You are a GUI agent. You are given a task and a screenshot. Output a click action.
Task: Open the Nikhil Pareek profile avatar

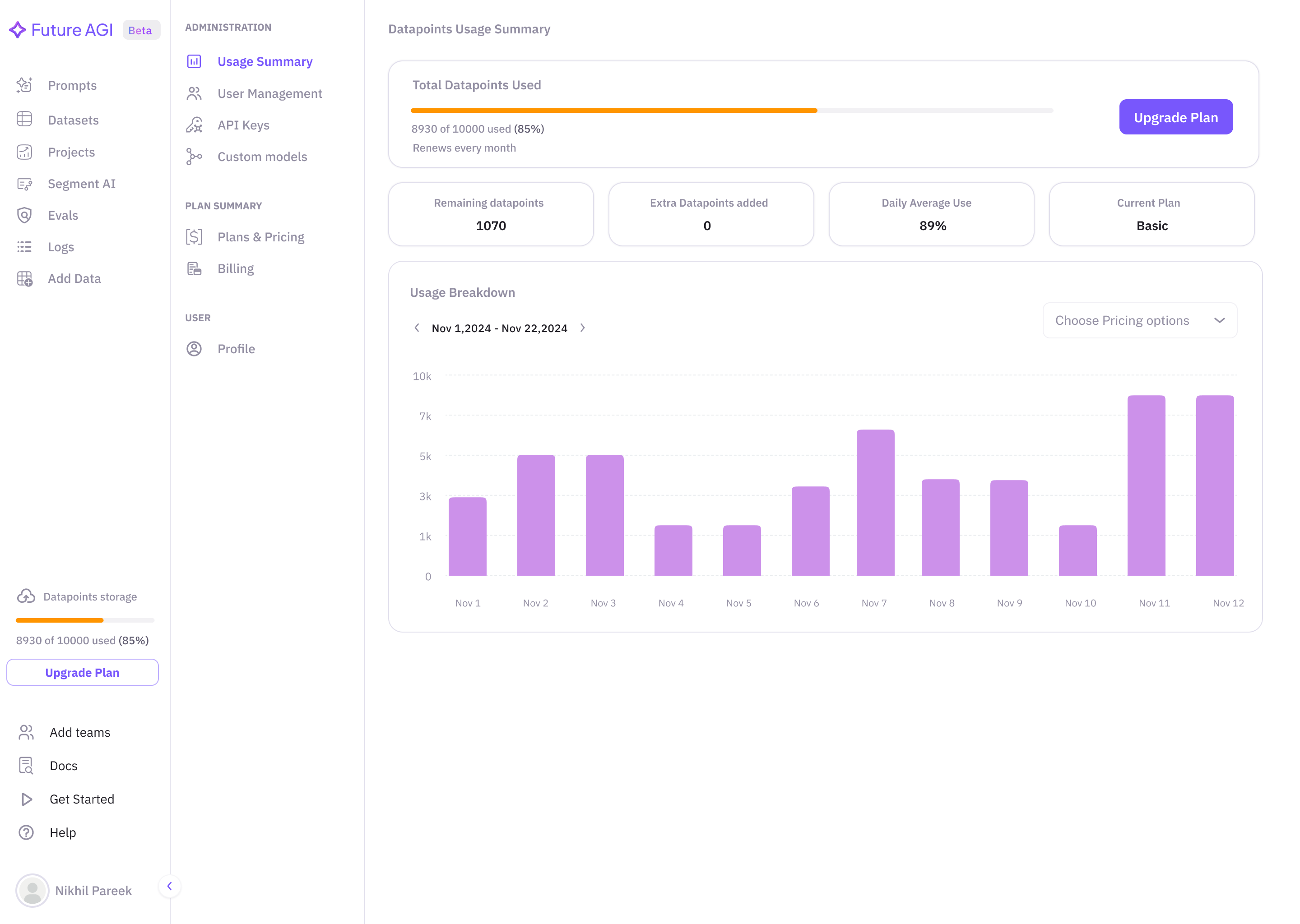click(x=32, y=891)
